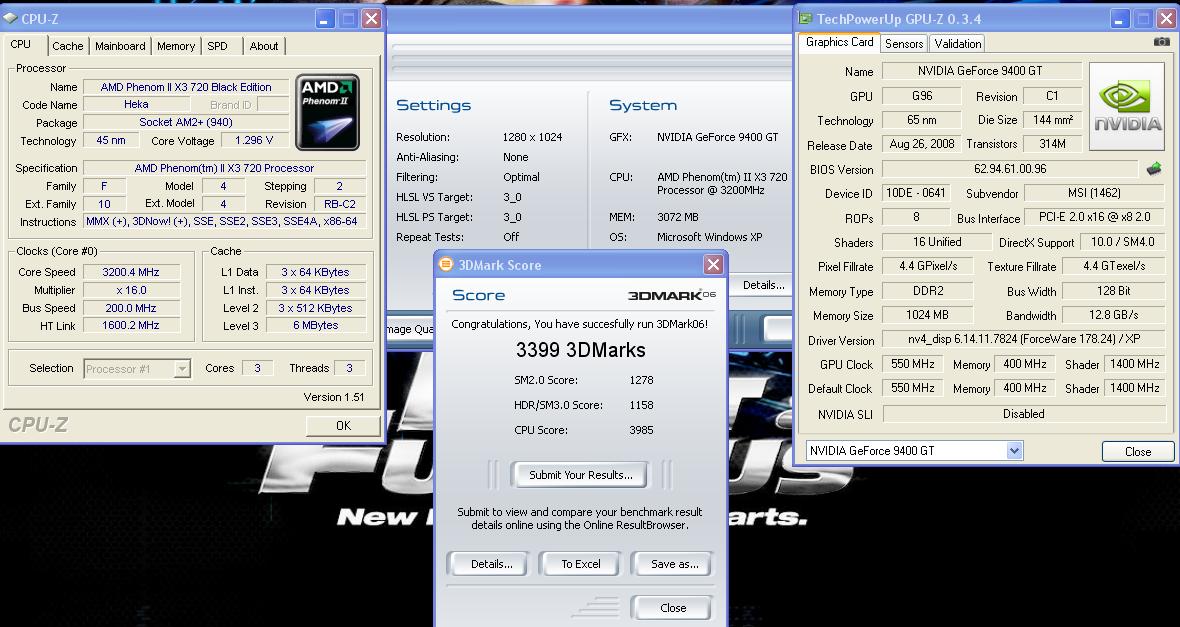1180x627 pixels.
Task: Click the Driver Version field in GPU-Z
Action: pos(1023,339)
